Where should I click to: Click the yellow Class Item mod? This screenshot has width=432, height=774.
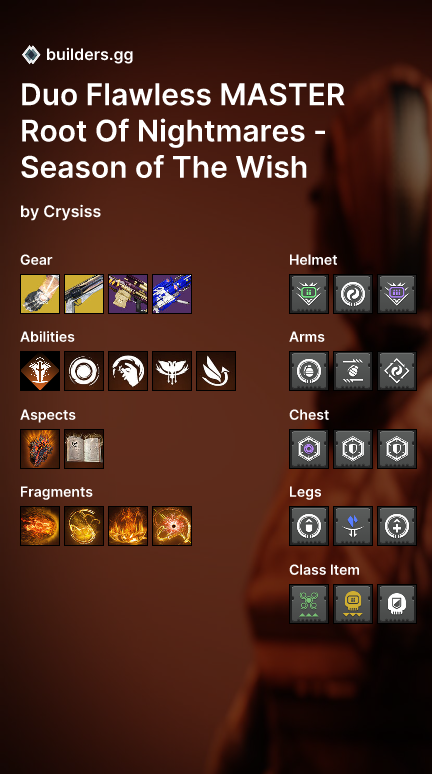click(x=353, y=604)
